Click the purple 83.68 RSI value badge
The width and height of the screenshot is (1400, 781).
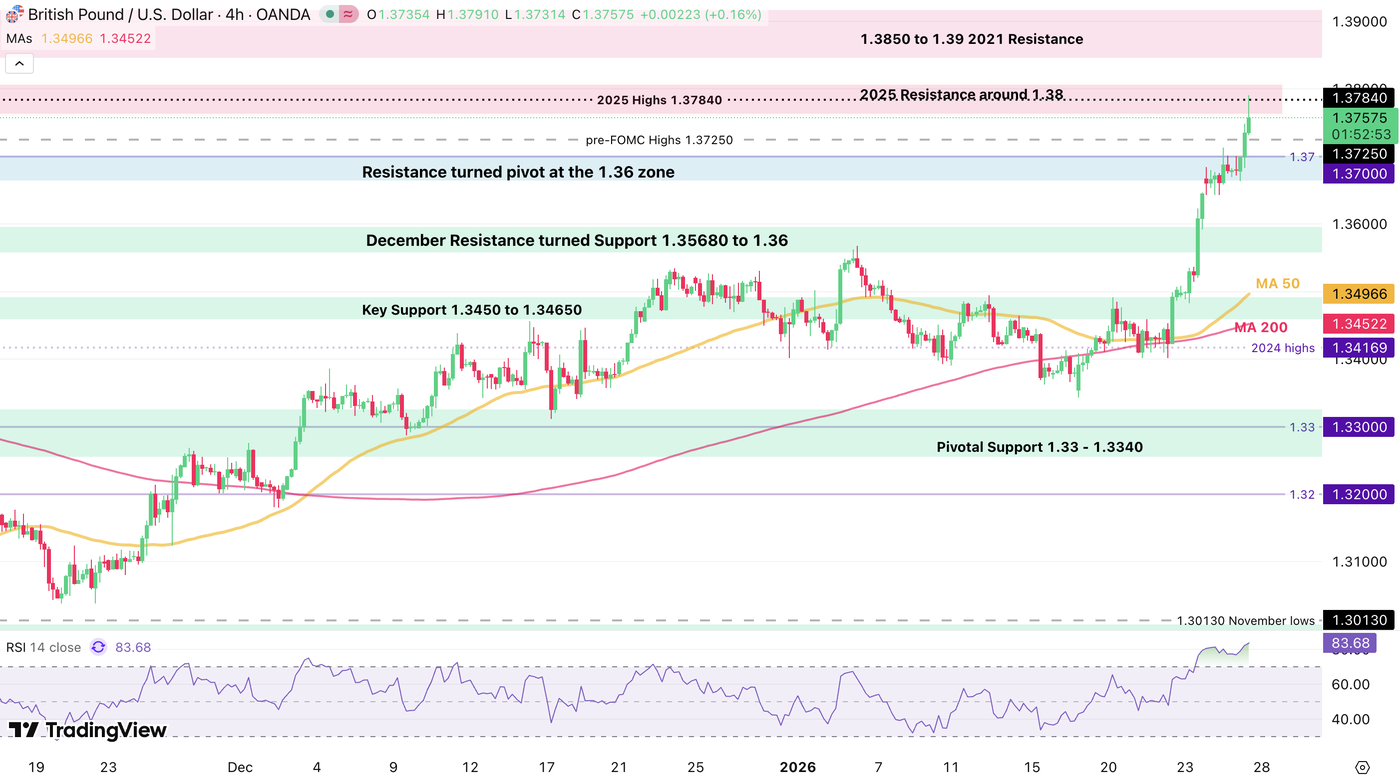click(x=1350, y=643)
